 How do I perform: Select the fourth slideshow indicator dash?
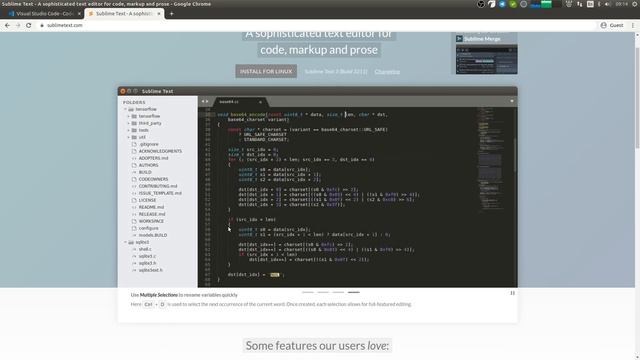(353, 292)
